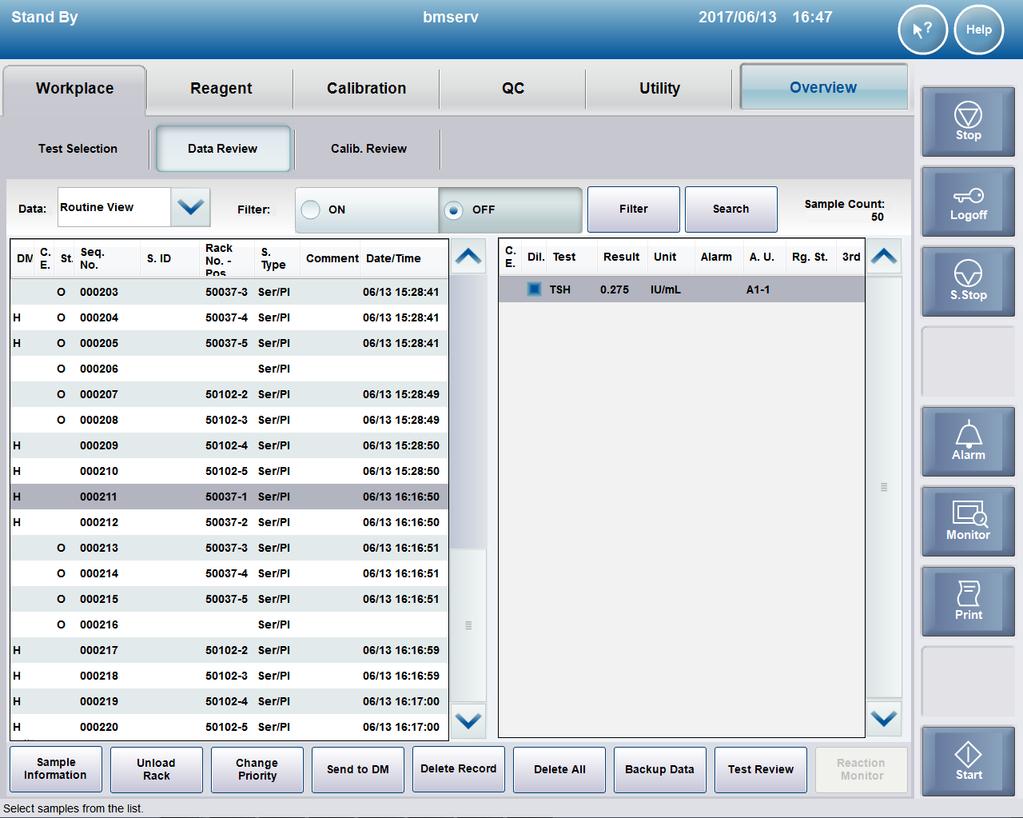The height and width of the screenshot is (818, 1023).
Task: Switch to Test Selection subtab
Action: coord(78,149)
